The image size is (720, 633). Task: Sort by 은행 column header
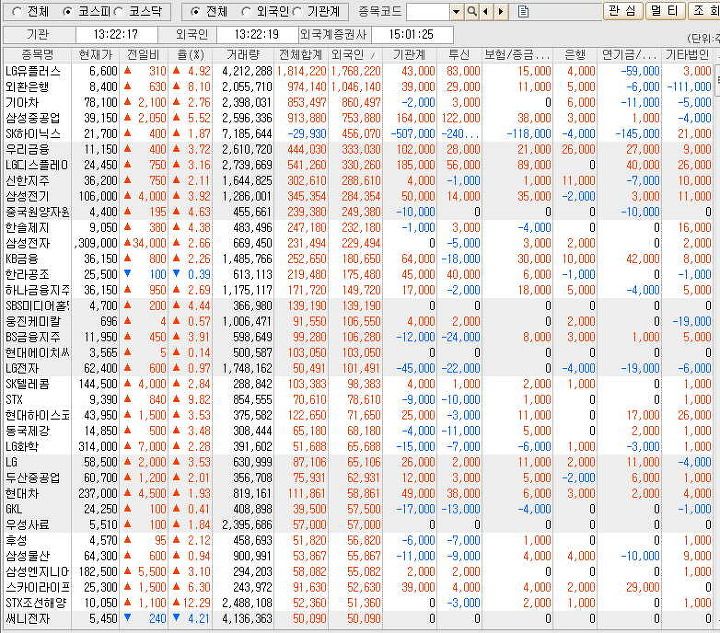click(x=575, y=55)
